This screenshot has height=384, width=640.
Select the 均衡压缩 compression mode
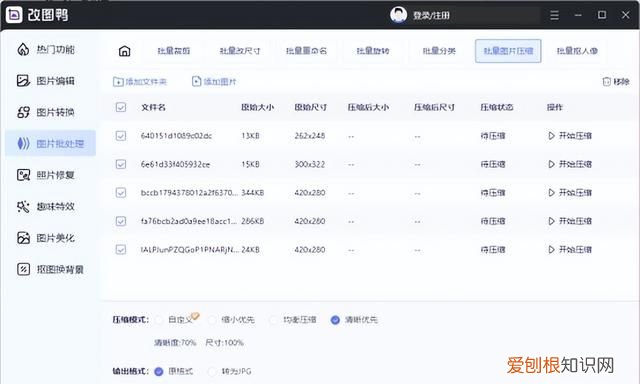[273, 320]
